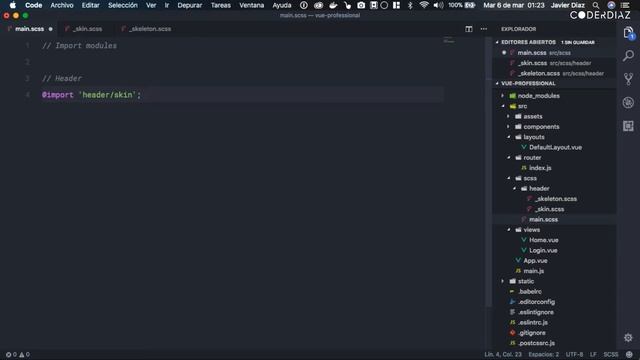Expand the static folder
The width and height of the screenshot is (640, 360).
click(526, 281)
